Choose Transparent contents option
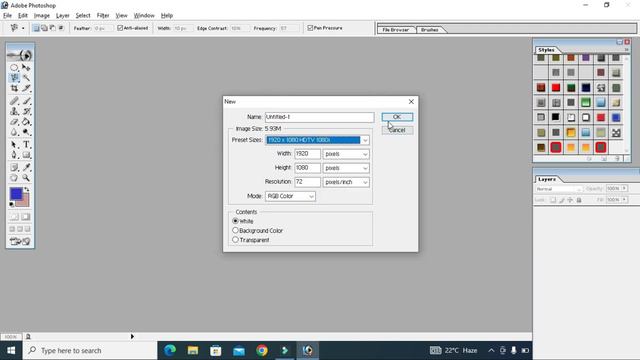 [x=236, y=240]
